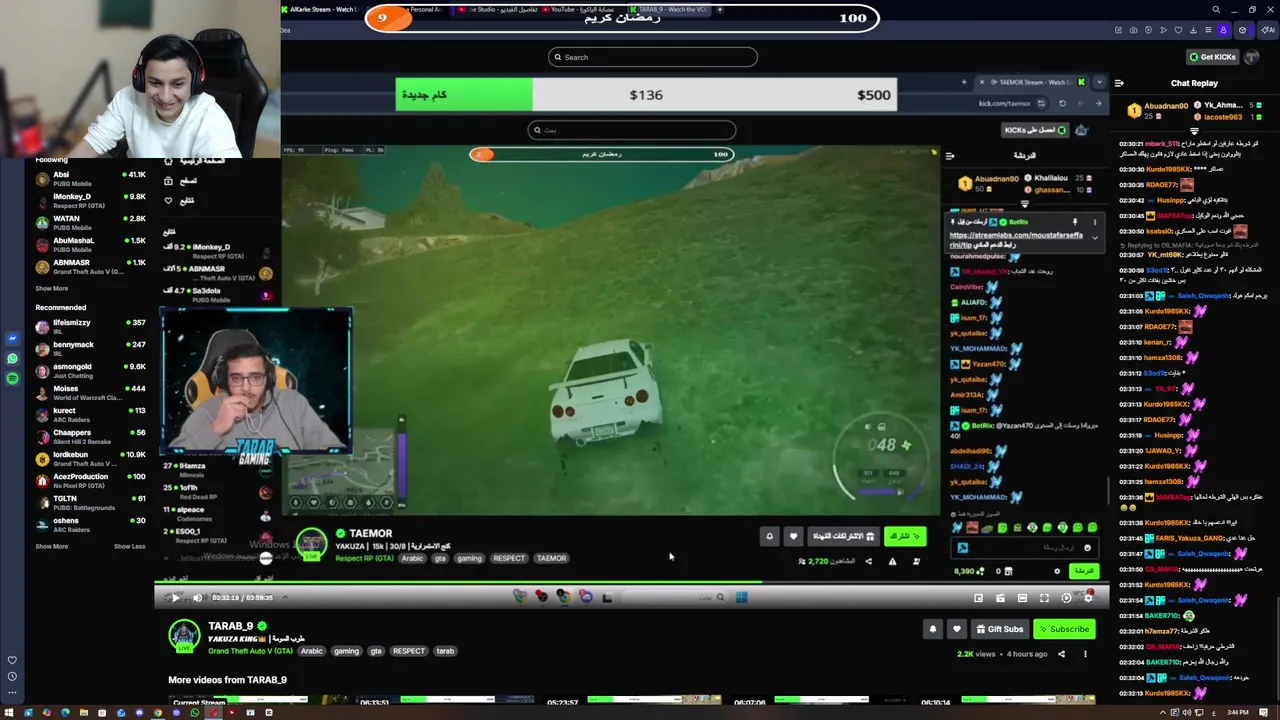Open asmongold in Recommended channels
This screenshot has height=720, width=1280.
90,371
